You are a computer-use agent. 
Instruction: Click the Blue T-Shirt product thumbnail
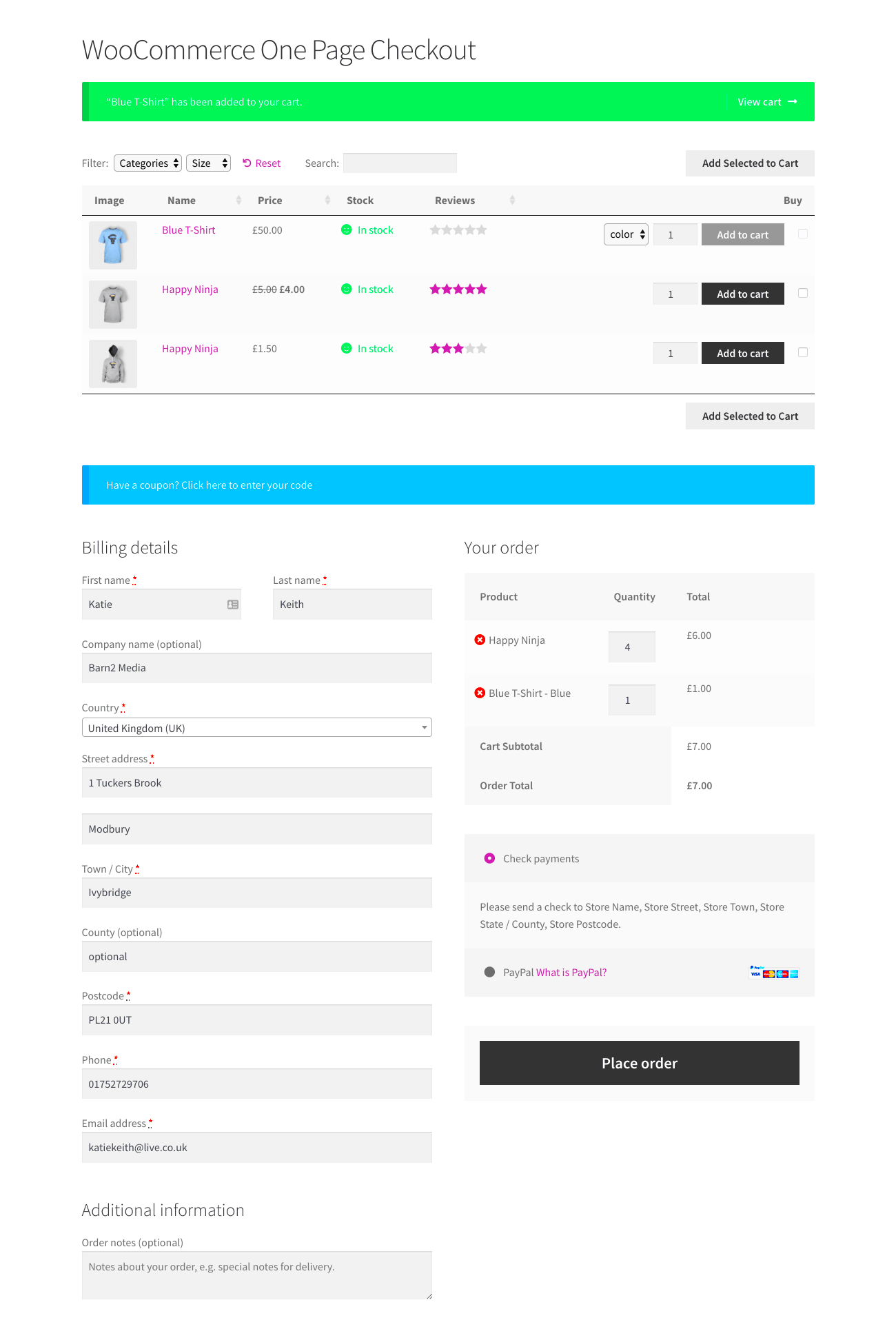[113, 245]
